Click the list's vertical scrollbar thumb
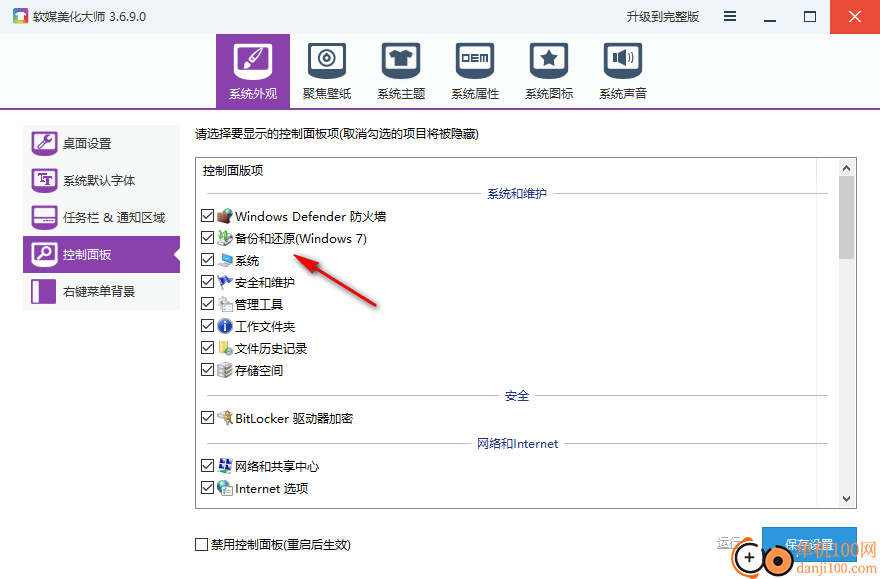This screenshot has width=880, height=579. click(x=846, y=217)
